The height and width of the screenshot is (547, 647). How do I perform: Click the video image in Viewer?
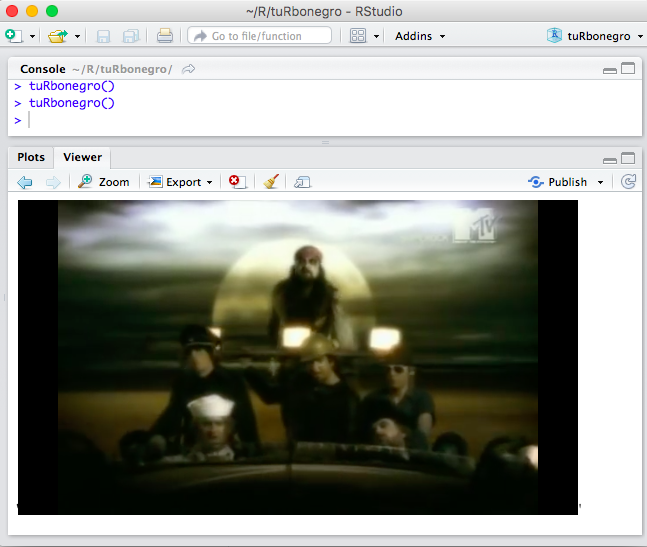pos(298,357)
